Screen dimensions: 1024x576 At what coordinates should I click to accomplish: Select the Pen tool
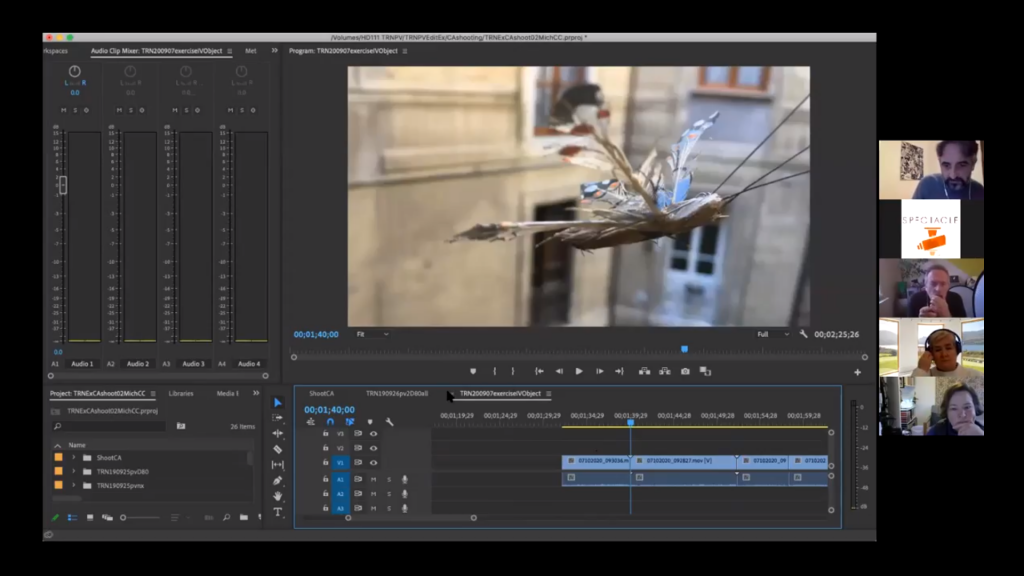(x=278, y=480)
